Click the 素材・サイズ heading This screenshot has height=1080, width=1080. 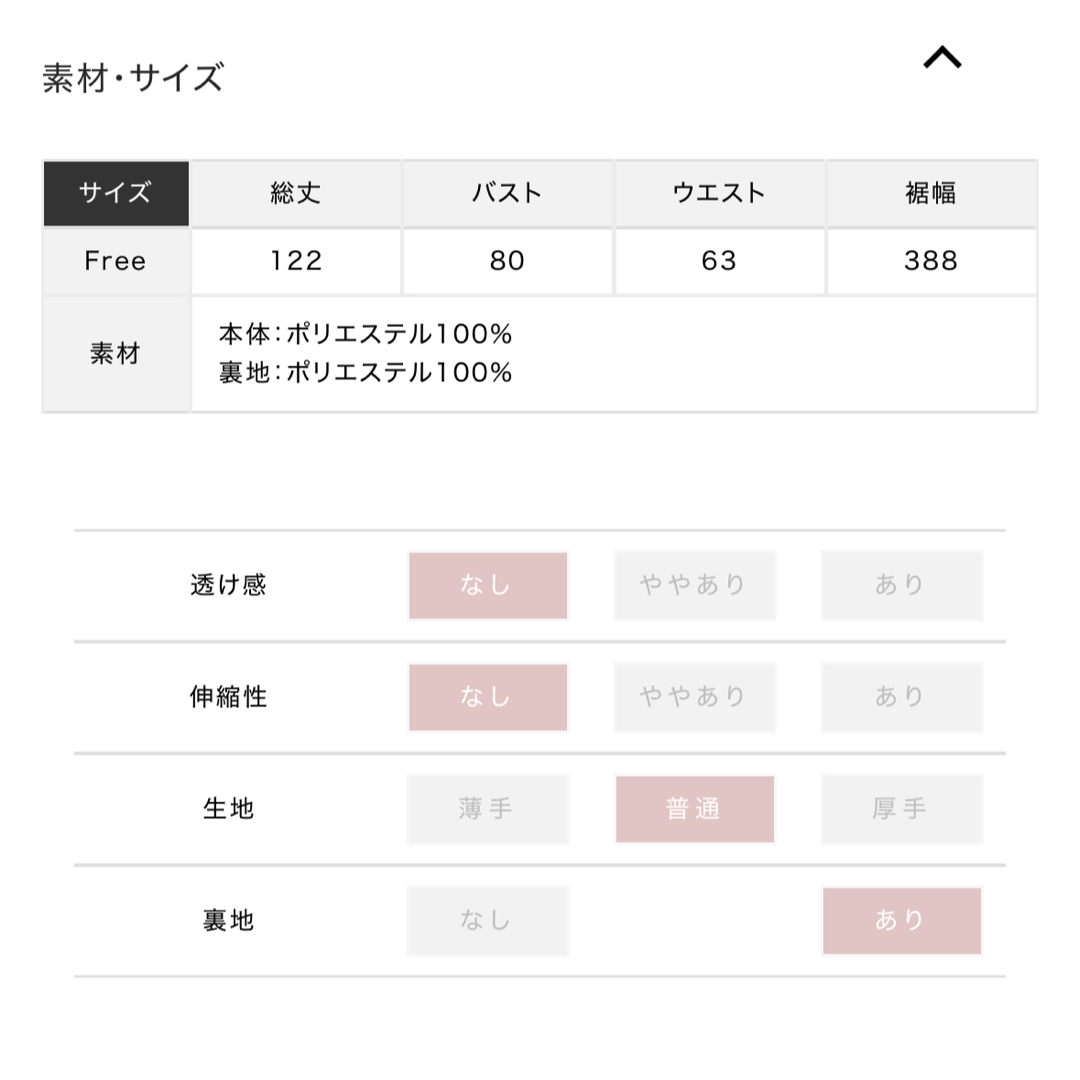pos(133,77)
